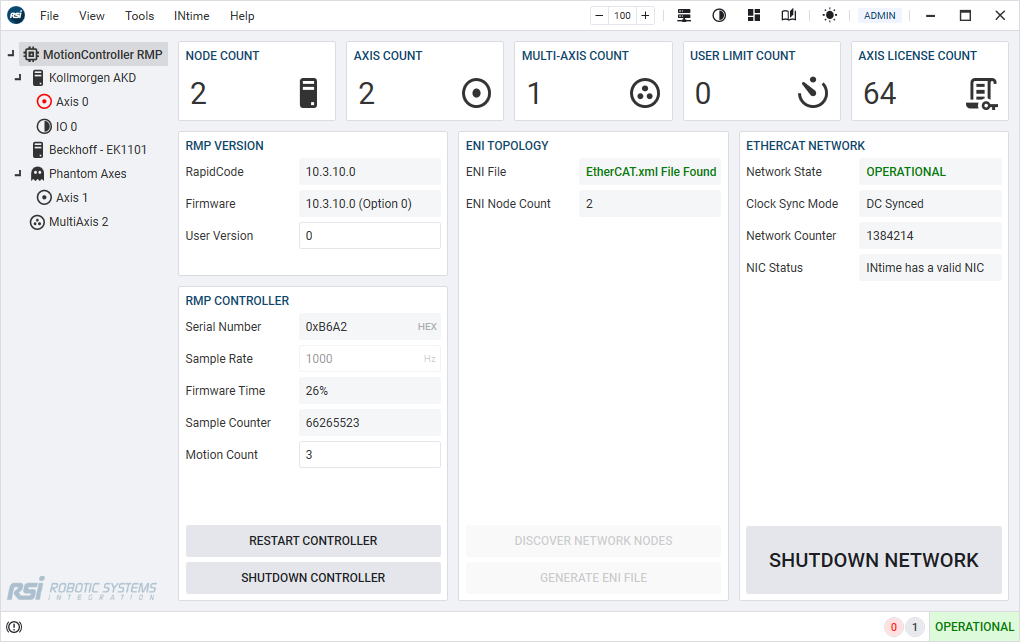The image size is (1020, 642).
Task: Open the Tools menu
Action: coord(140,16)
